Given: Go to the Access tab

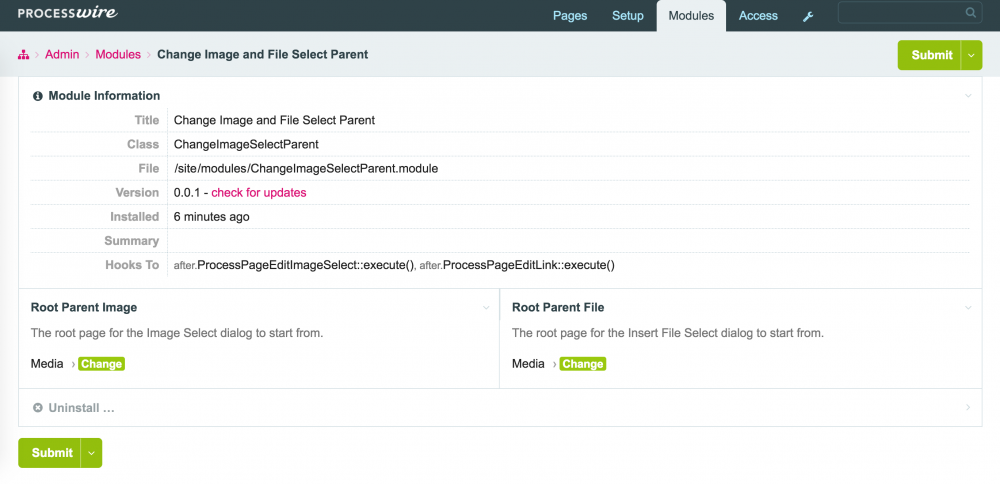Looking at the screenshot, I should coord(758,16).
